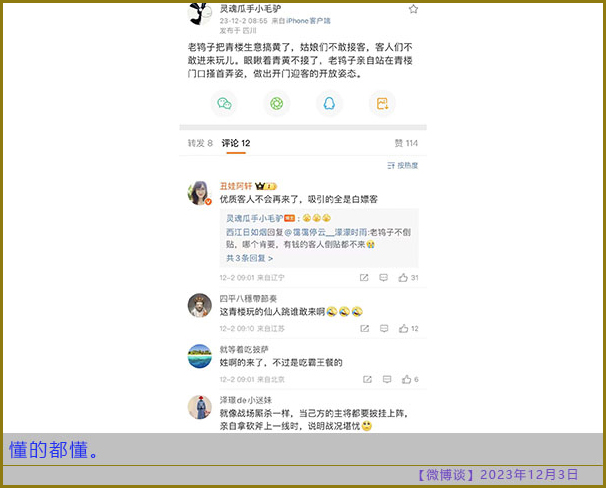Select the 12-2 09:10 来自江苏 timestamp
606x488 pixels.
252,328
